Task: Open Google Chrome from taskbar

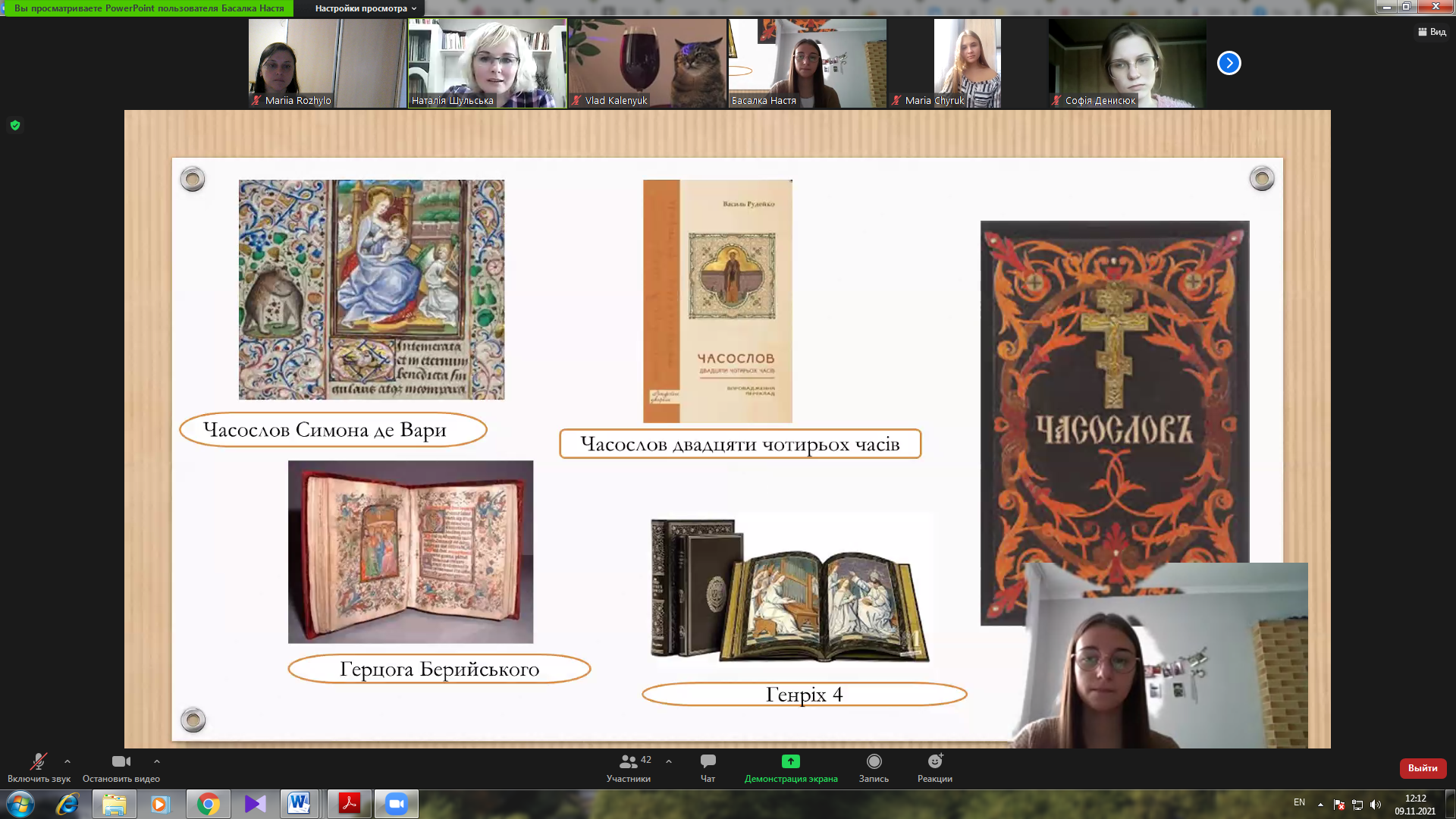Action: [x=208, y=804]
